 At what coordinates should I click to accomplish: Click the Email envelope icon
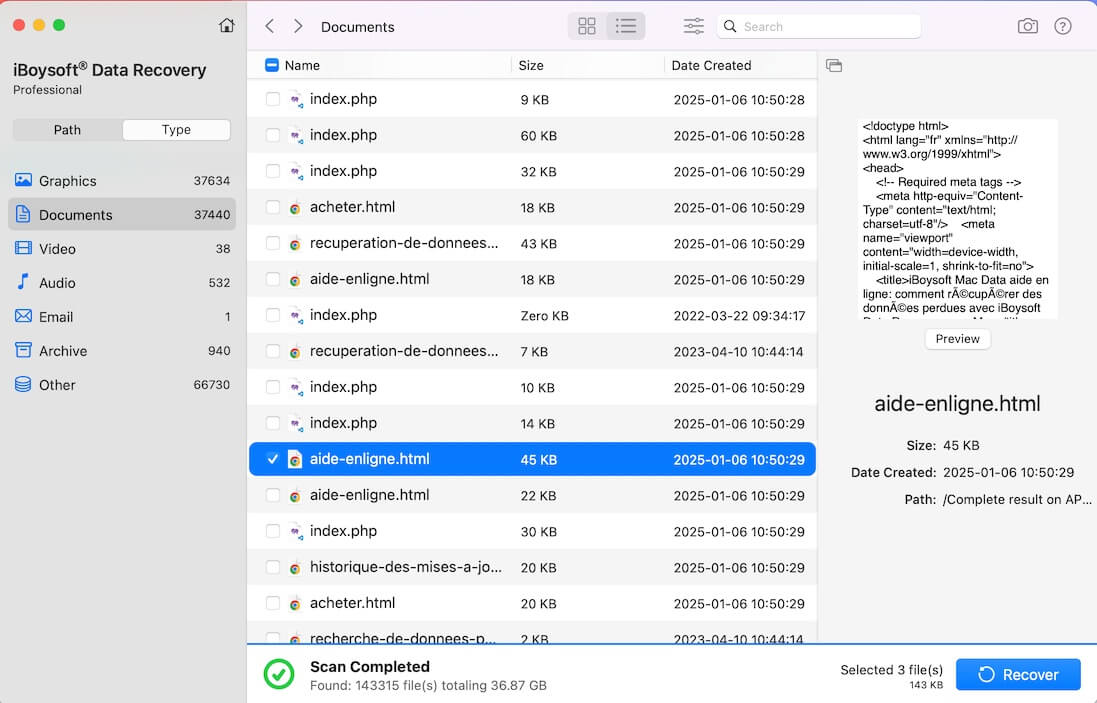[23, 316]
